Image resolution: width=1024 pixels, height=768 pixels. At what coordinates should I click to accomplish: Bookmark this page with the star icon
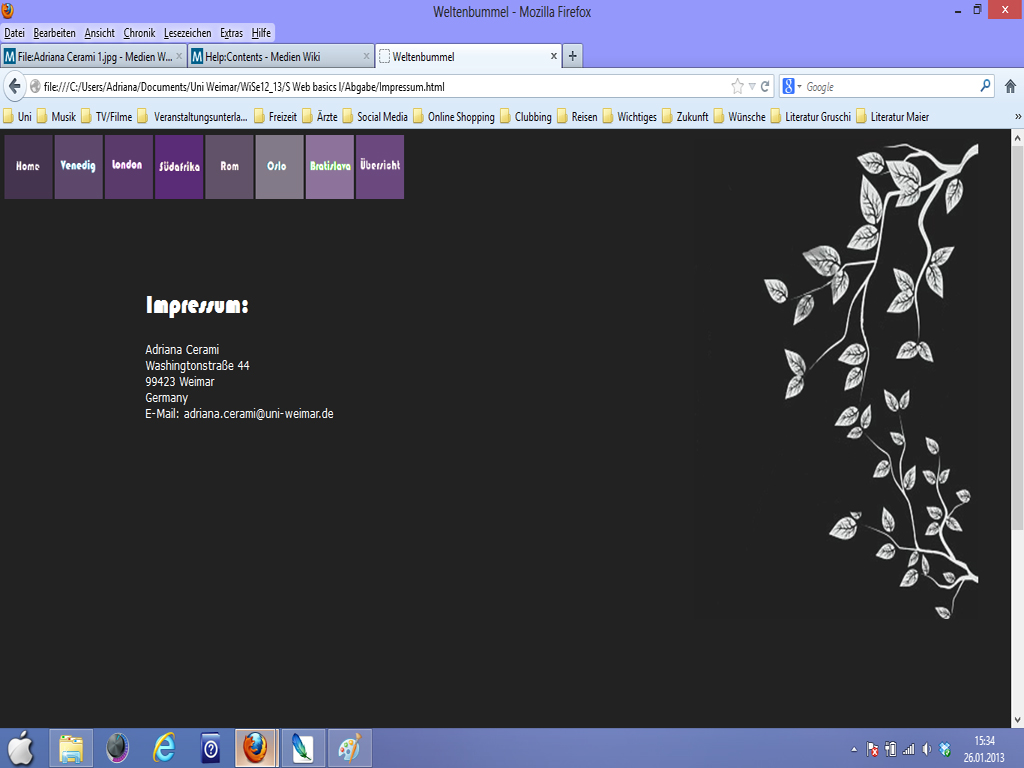(x=738, y=86)
